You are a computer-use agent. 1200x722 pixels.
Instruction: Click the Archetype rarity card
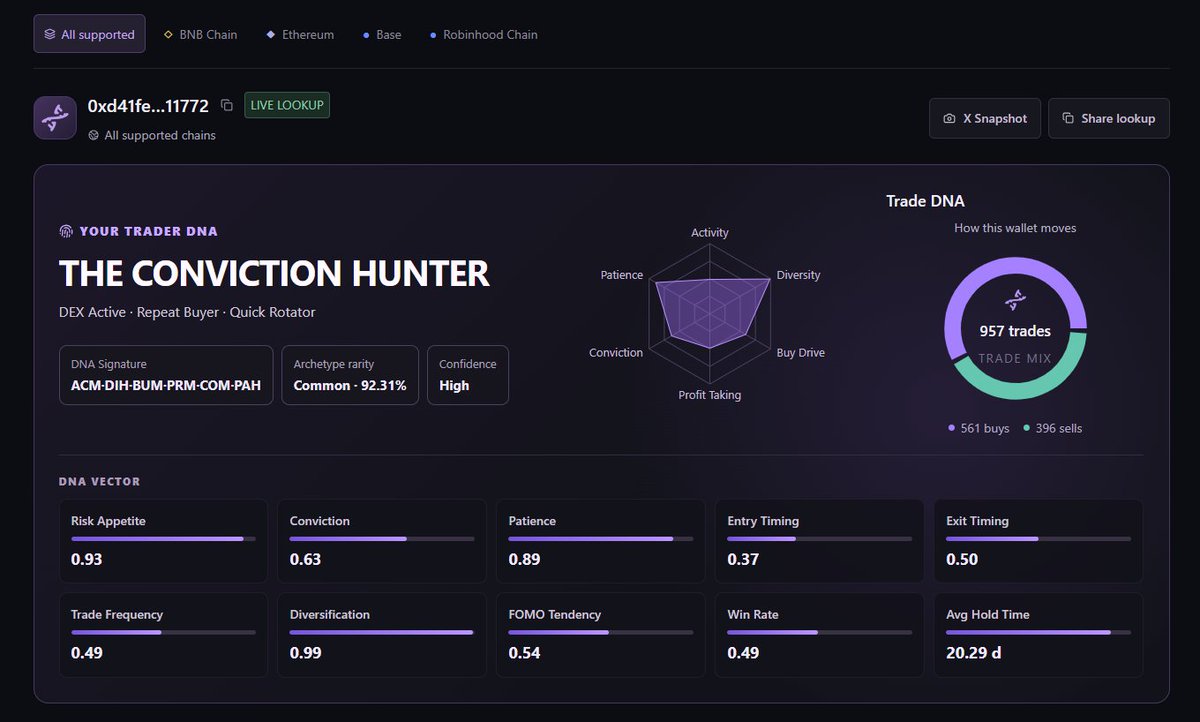[350, 375]
